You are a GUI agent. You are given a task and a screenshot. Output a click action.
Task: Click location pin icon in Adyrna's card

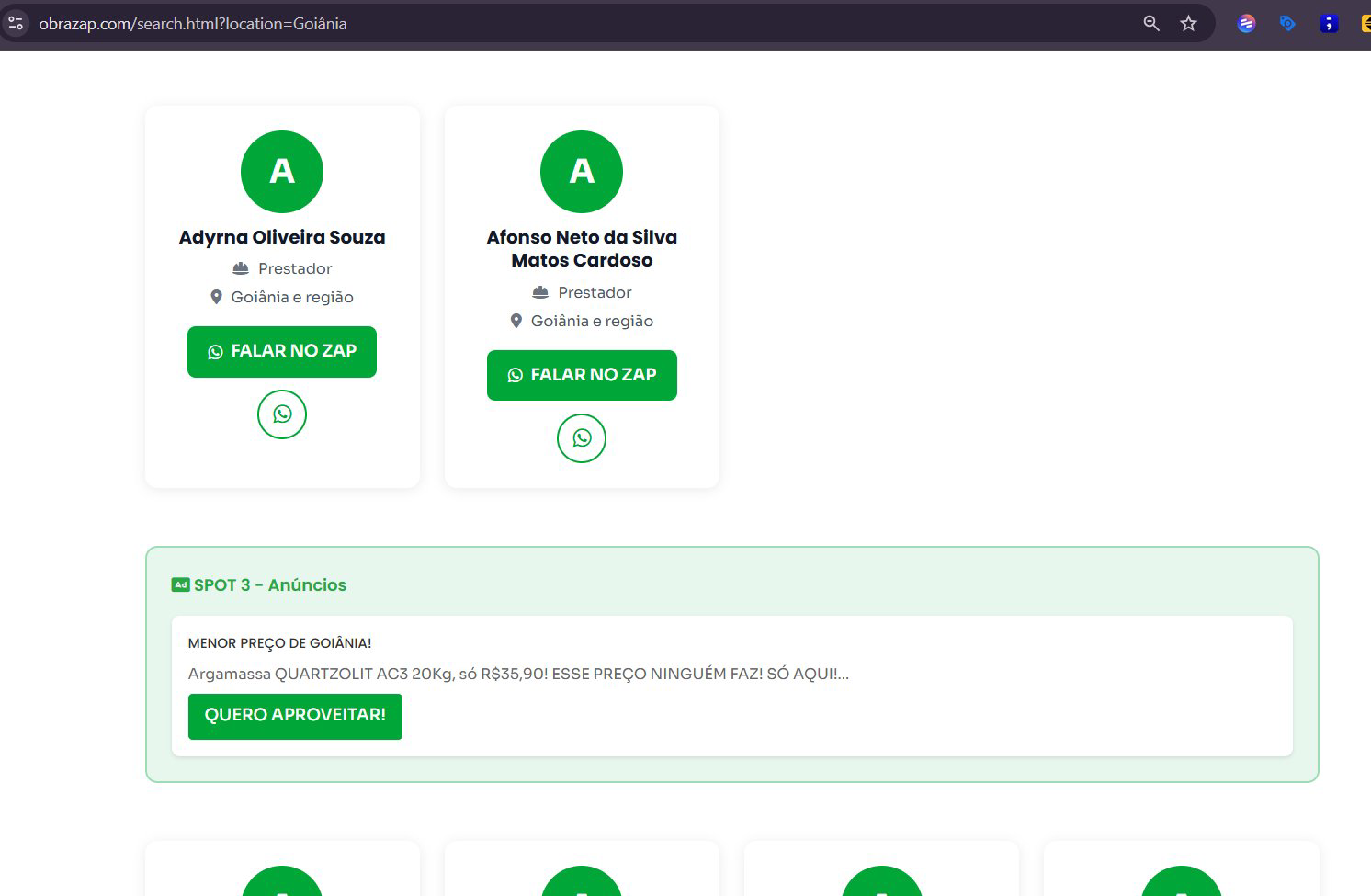point(216,297)
